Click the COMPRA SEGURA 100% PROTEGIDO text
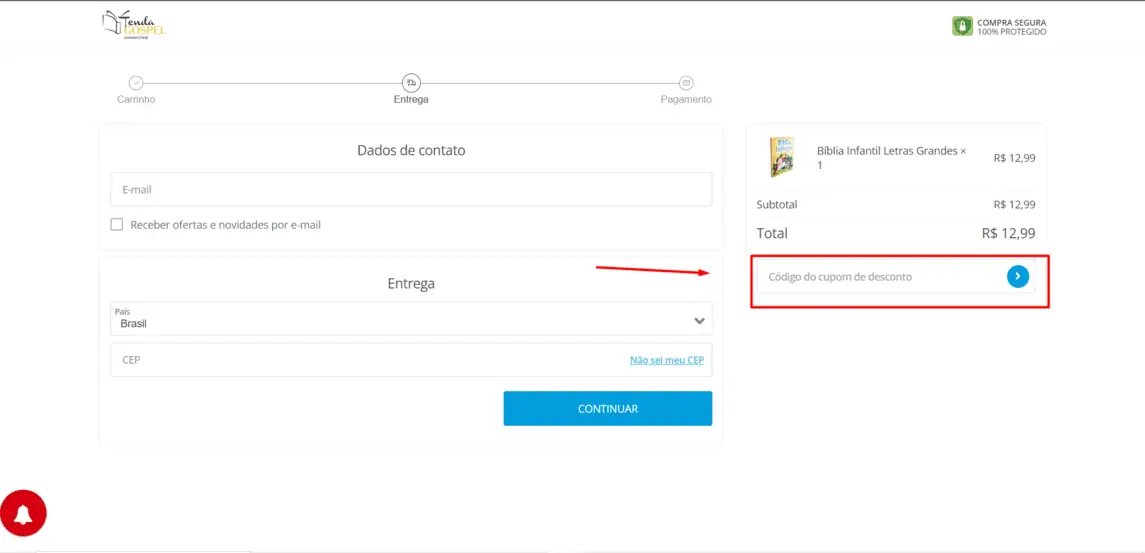The width and height of the screenshot is (1145, 553). tap(1012, 27)
